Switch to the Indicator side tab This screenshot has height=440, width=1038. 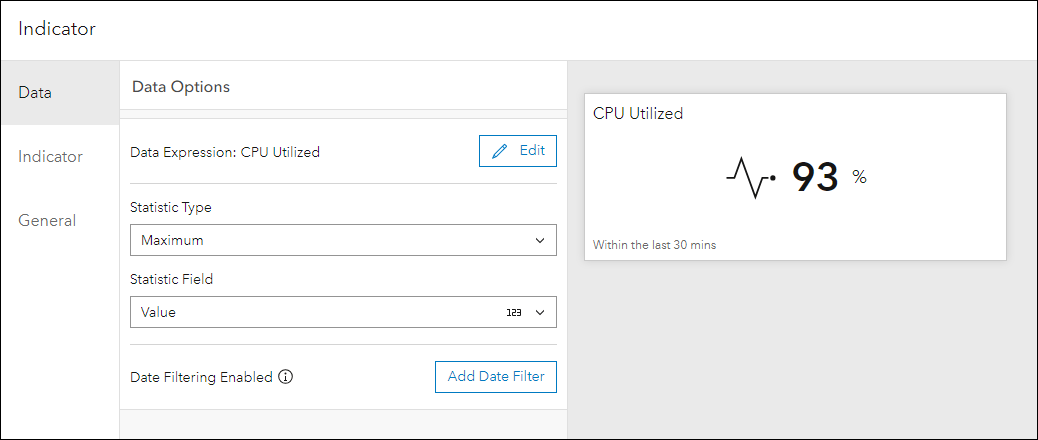(50, 156)
